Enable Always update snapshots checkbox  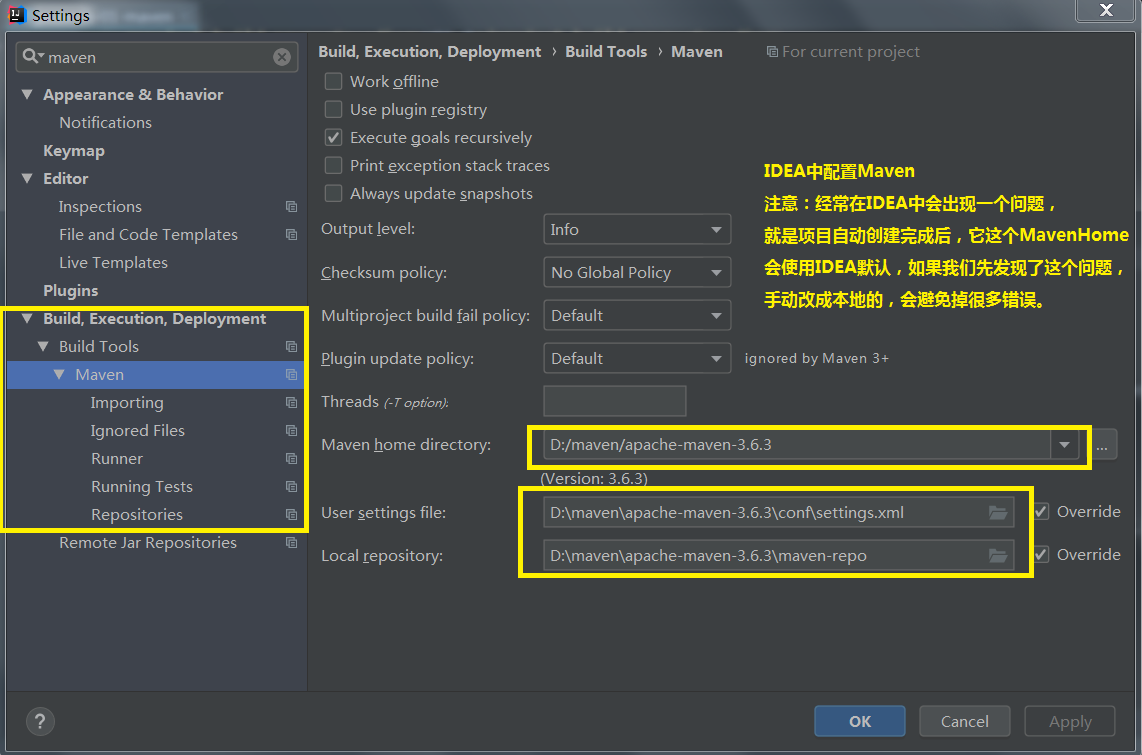[334, 193]
